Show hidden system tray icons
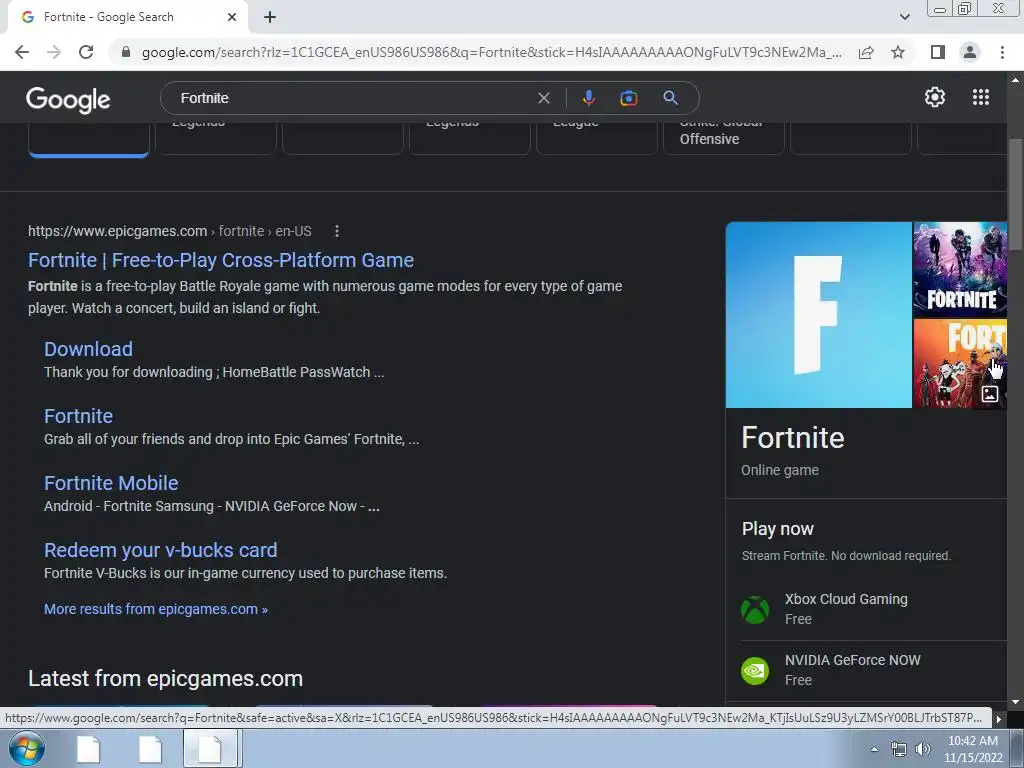 (x=874, y=749)
